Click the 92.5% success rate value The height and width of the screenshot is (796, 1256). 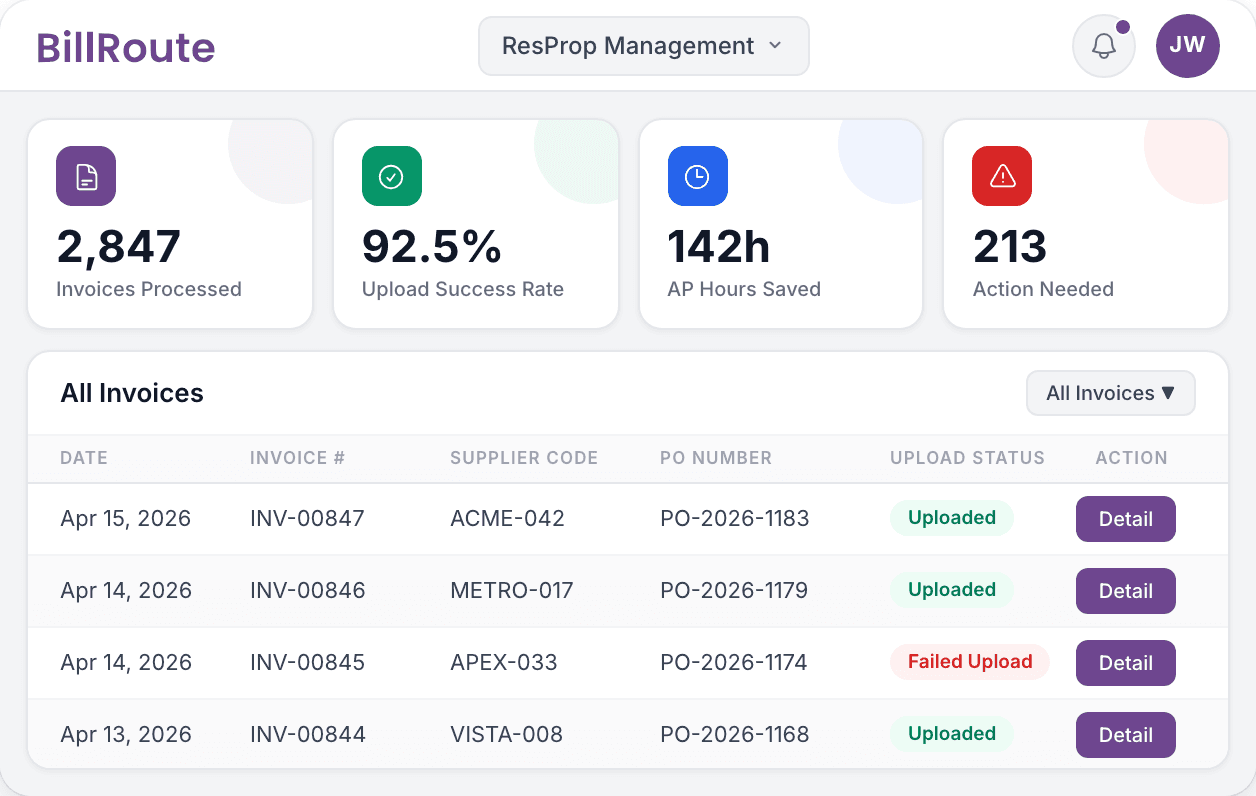point(431,247)
